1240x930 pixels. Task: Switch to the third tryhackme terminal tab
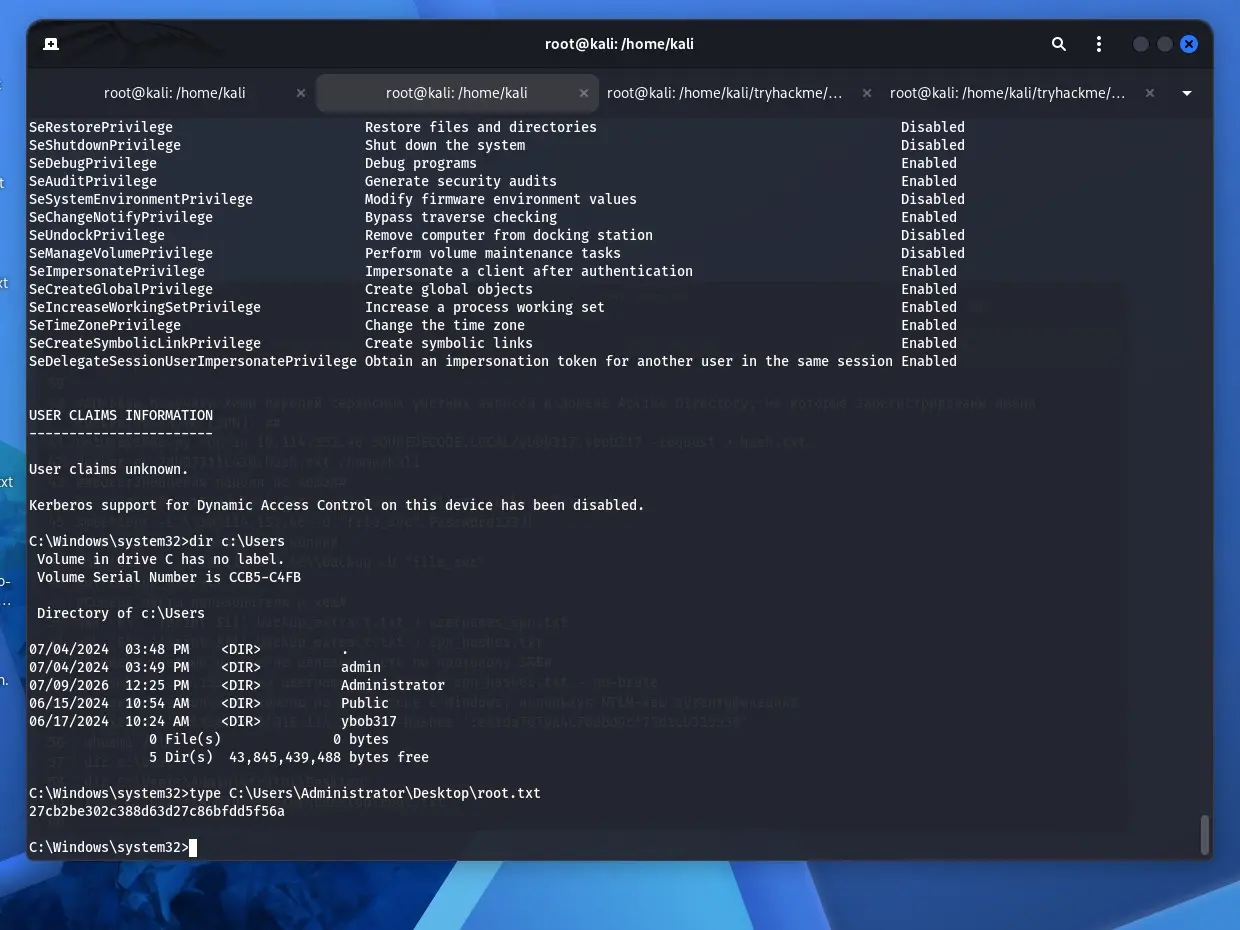[725, 93]
